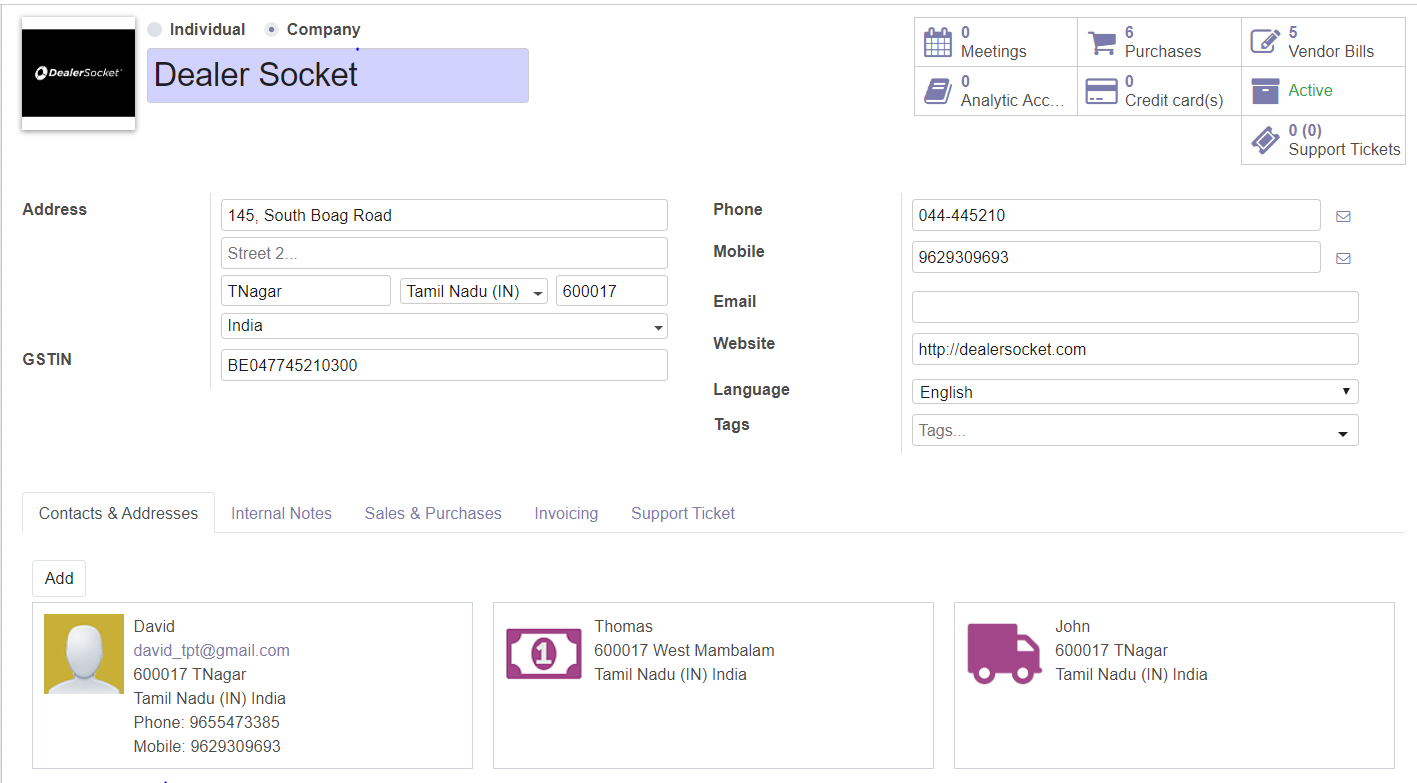Open the Sales & Purchases tab
The height and width of the screenshot is (783, 1417).
point(433,513)
